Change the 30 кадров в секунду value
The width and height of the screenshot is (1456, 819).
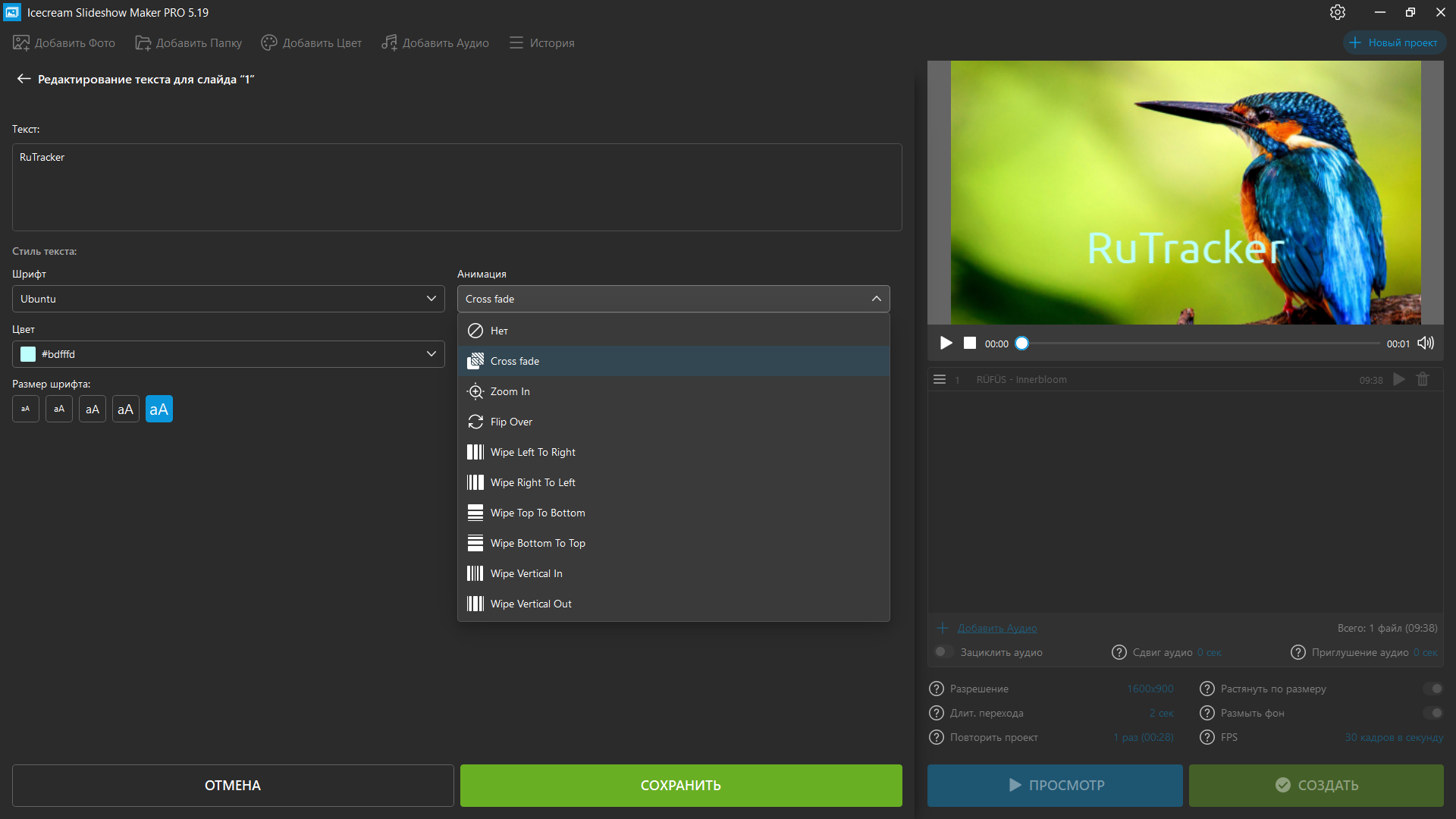point(1394,737)
